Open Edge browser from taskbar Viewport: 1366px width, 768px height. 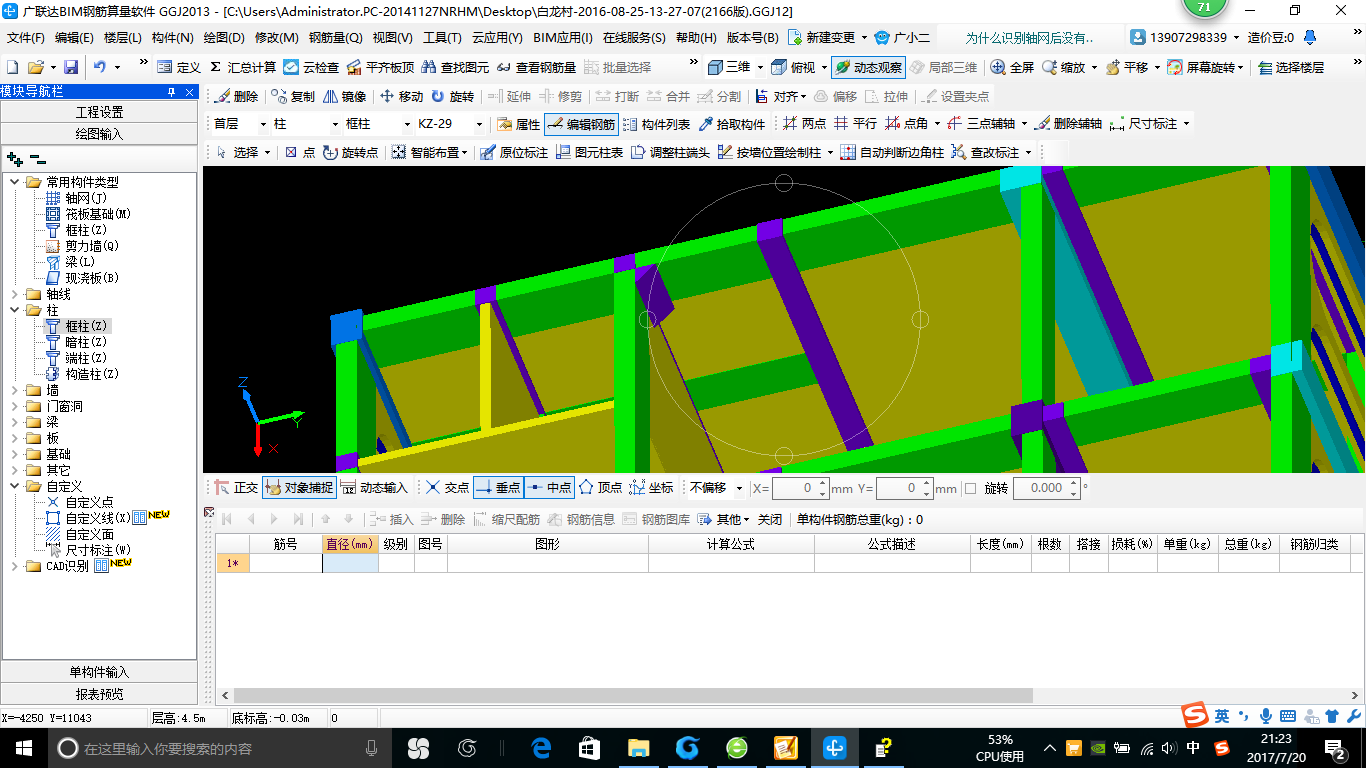(x=542, y=747)
